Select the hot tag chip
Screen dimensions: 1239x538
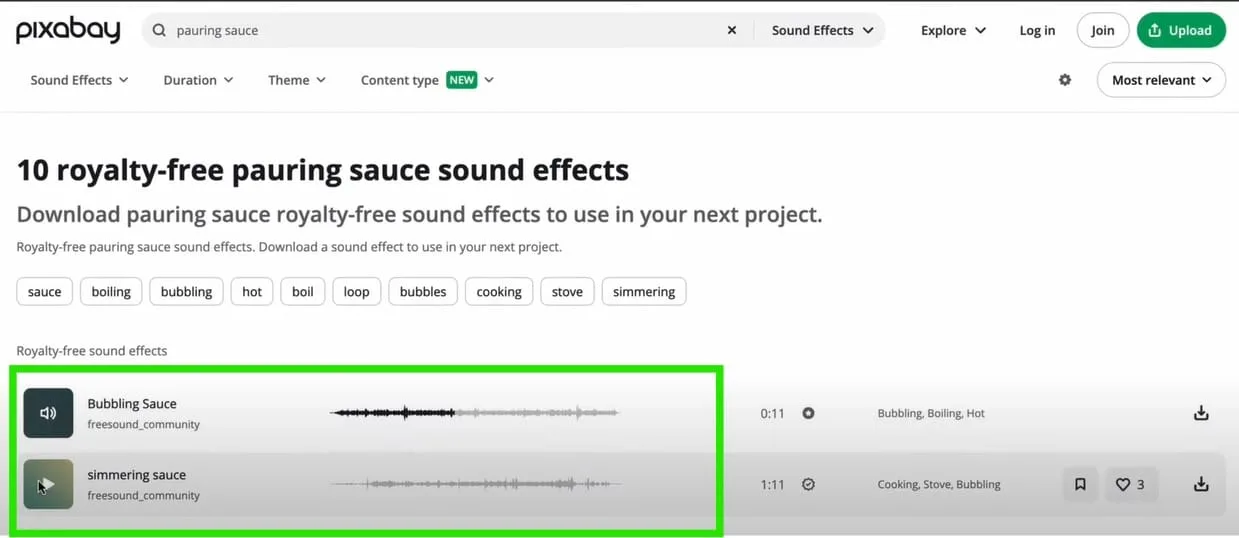[252, 292]
